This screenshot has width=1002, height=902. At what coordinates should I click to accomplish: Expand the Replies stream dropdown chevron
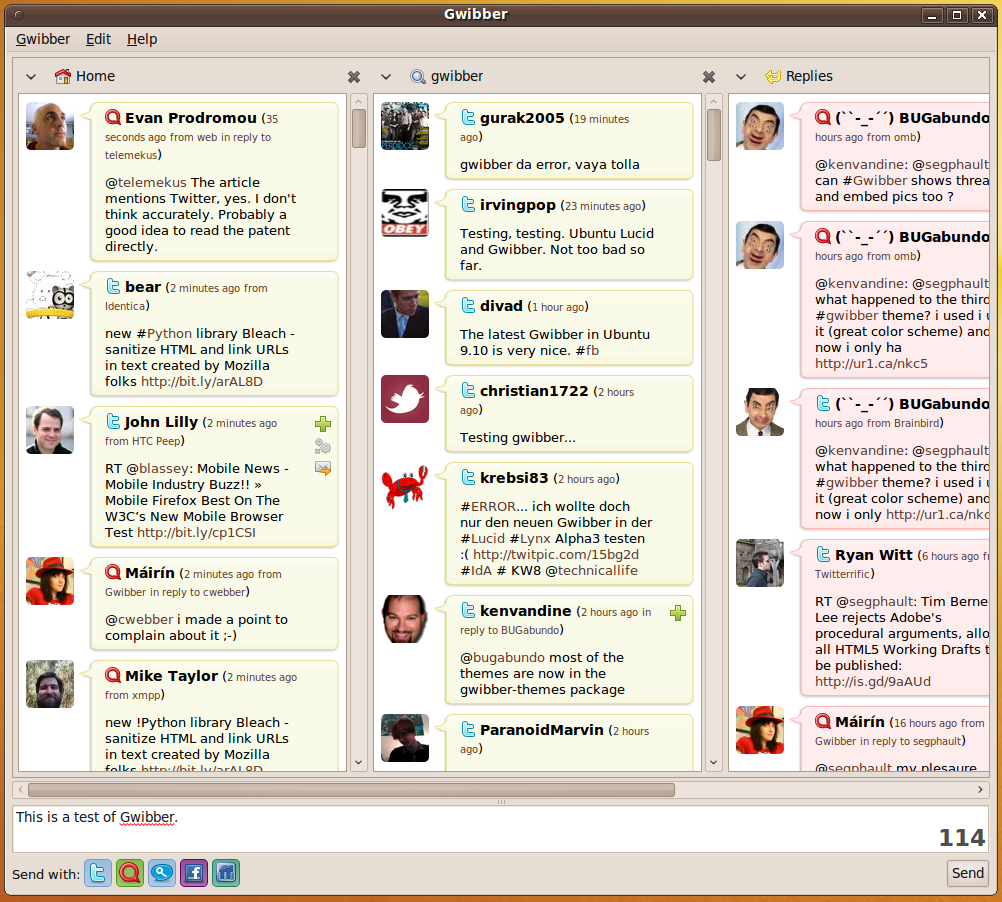point(741,77)
